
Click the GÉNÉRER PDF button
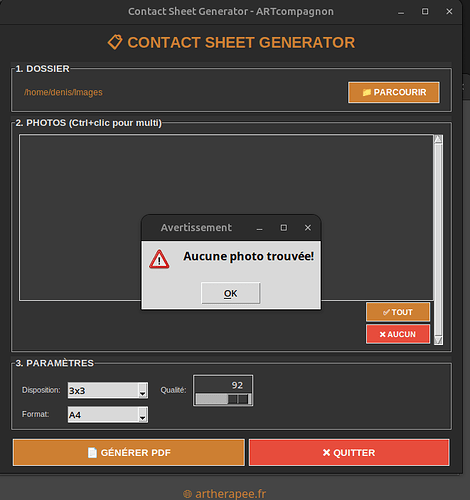pyautogui.click(x=129, y=452)
